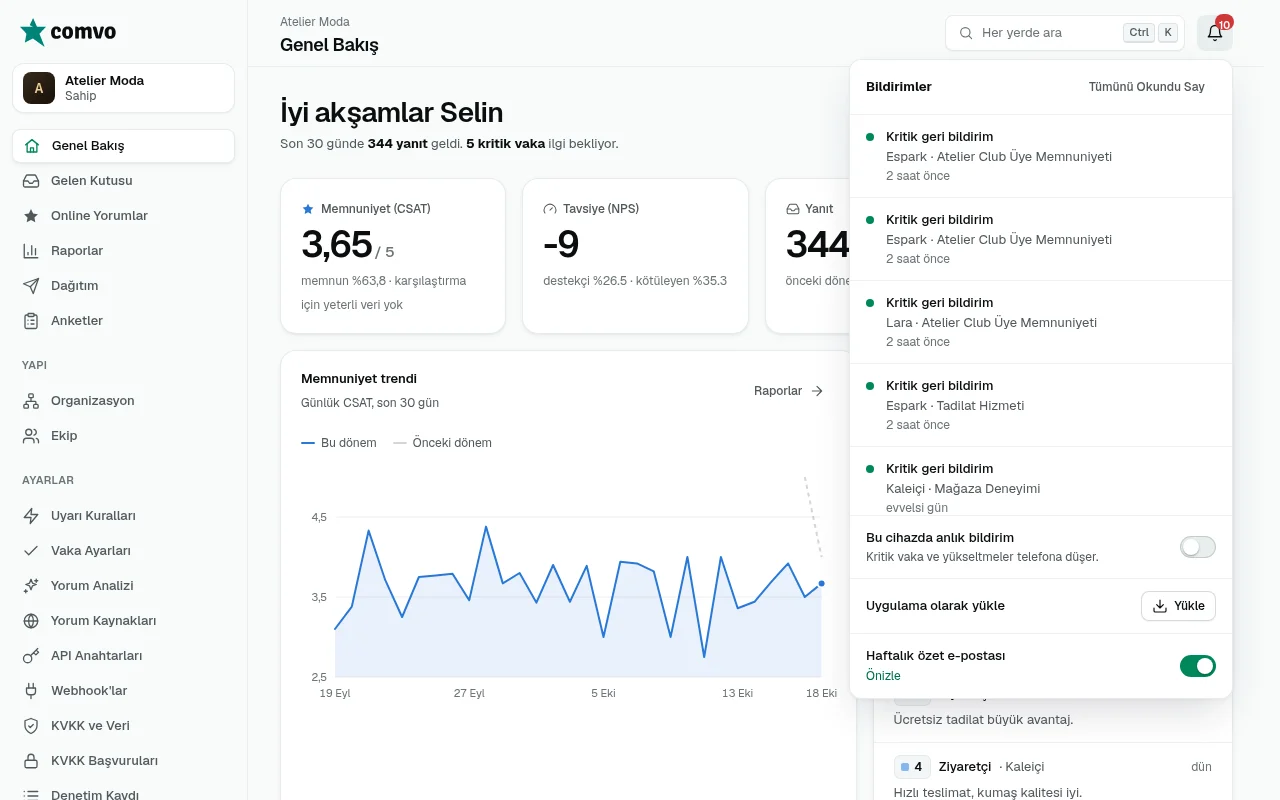
Task: Click the Önceki dönem legend entry
Action: pyautogui.click(x=443, y=443)
